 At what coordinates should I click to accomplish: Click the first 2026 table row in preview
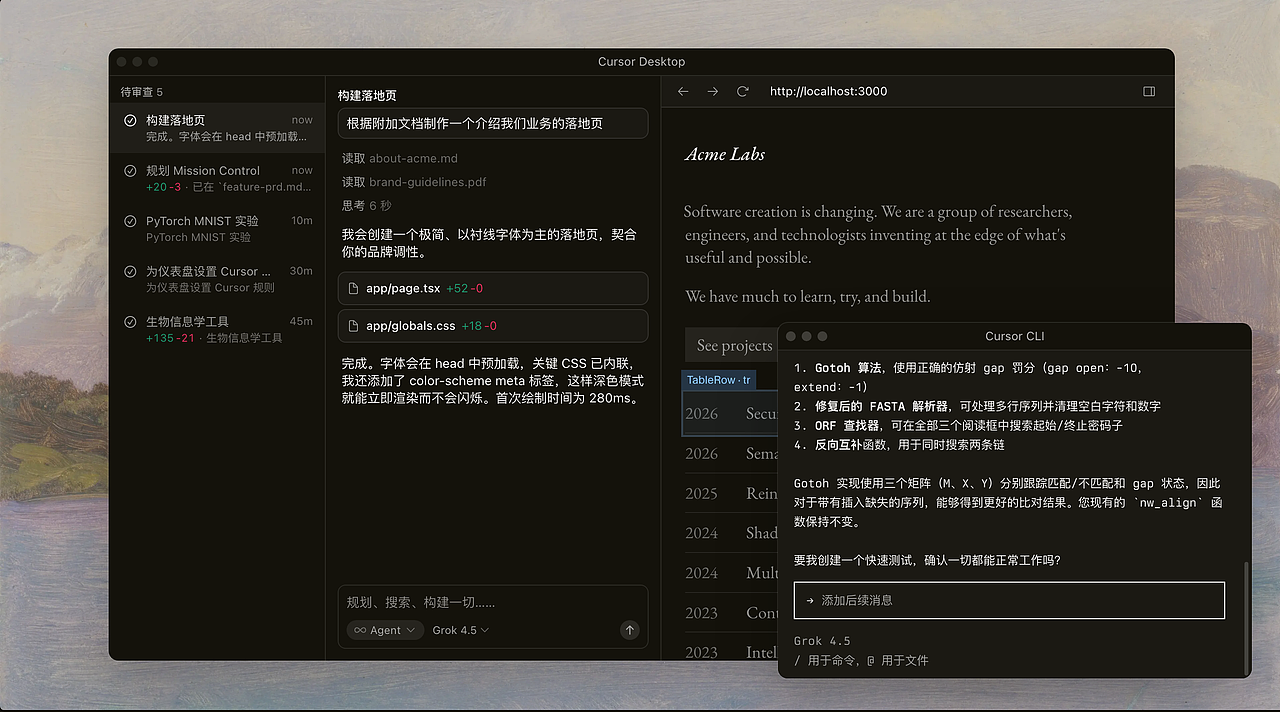tap(731, 413)
